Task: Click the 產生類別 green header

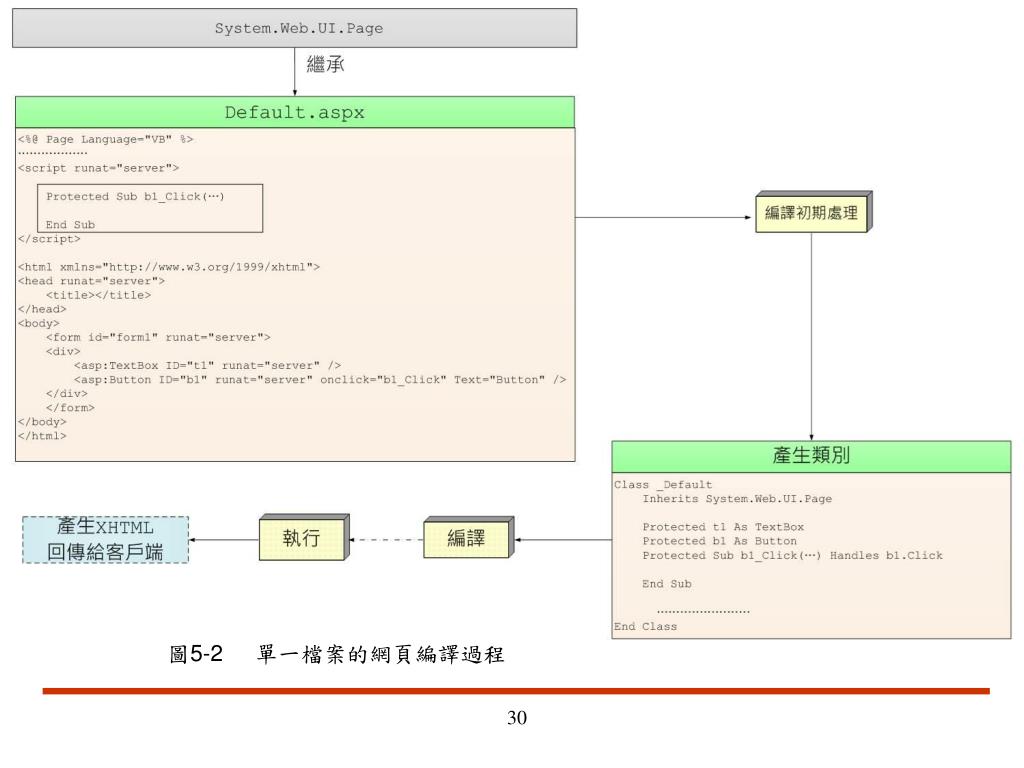Action: [811, 456]
